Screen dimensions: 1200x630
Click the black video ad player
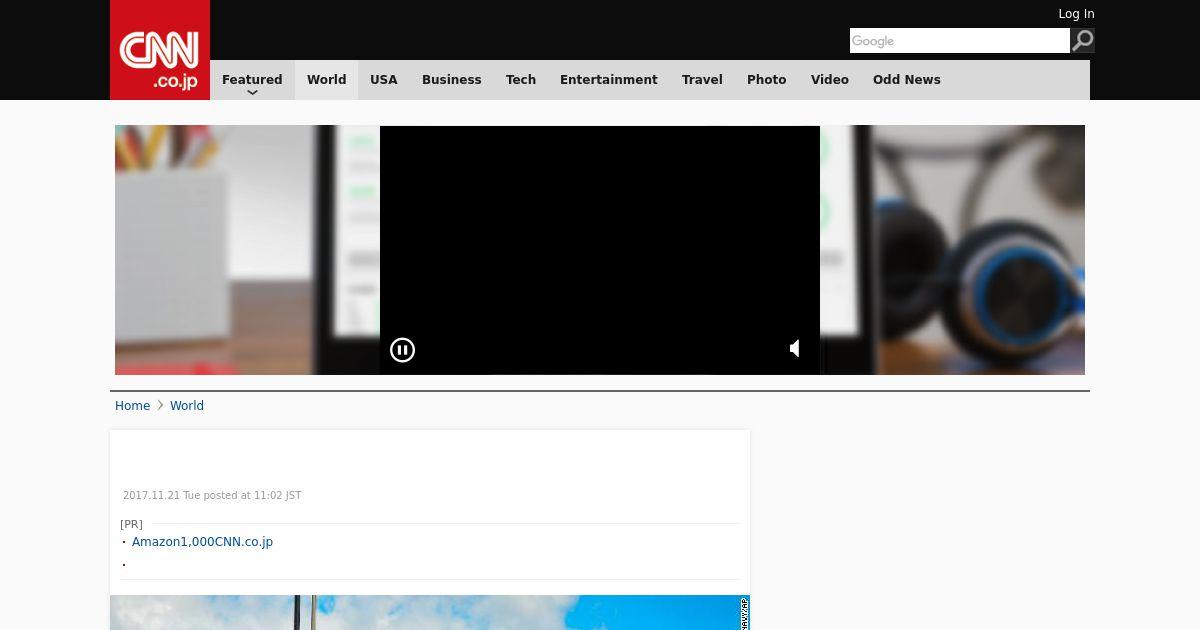tap(600, 250)
